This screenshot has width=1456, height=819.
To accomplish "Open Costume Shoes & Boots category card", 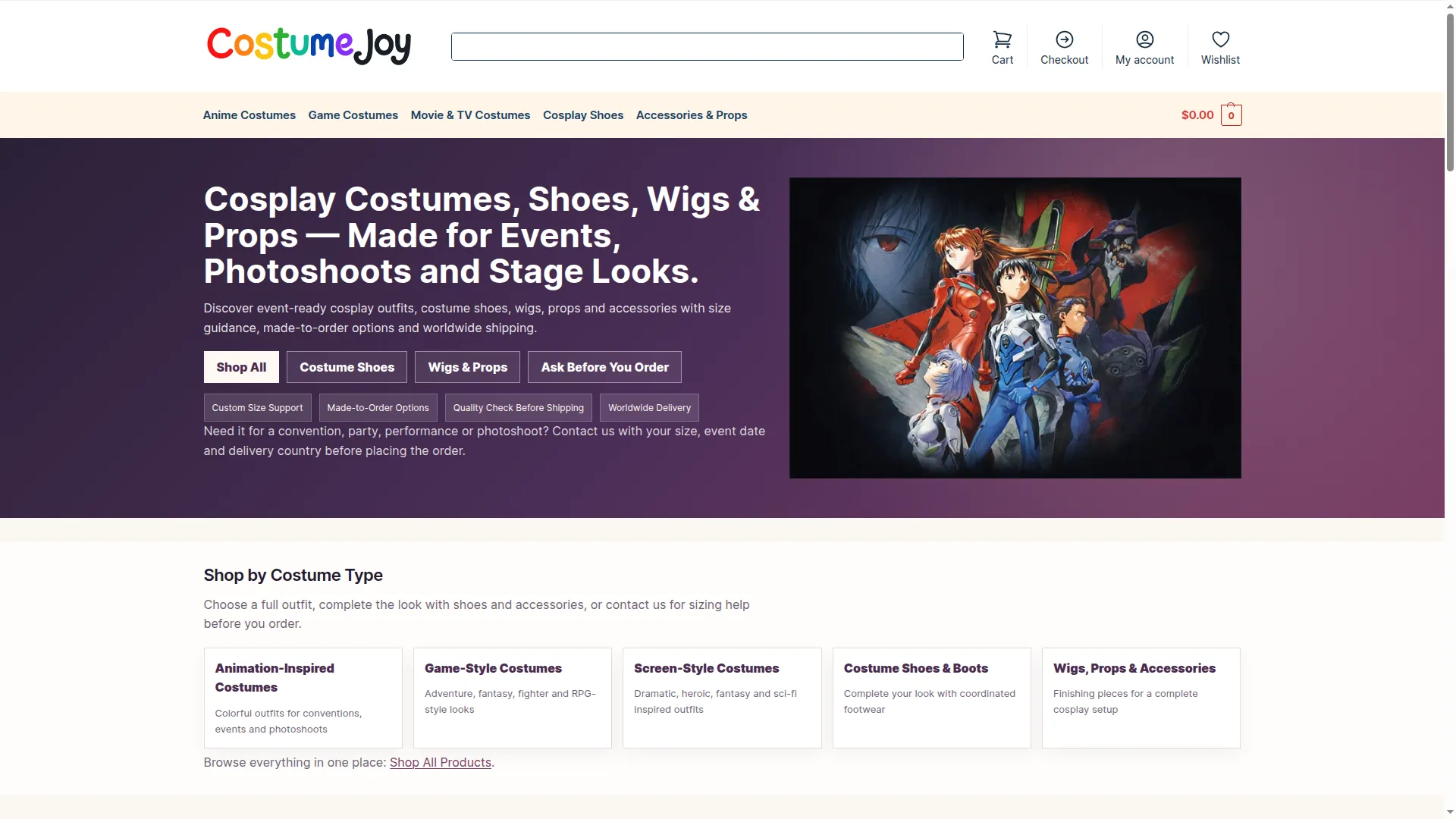I will click(931, 698).
